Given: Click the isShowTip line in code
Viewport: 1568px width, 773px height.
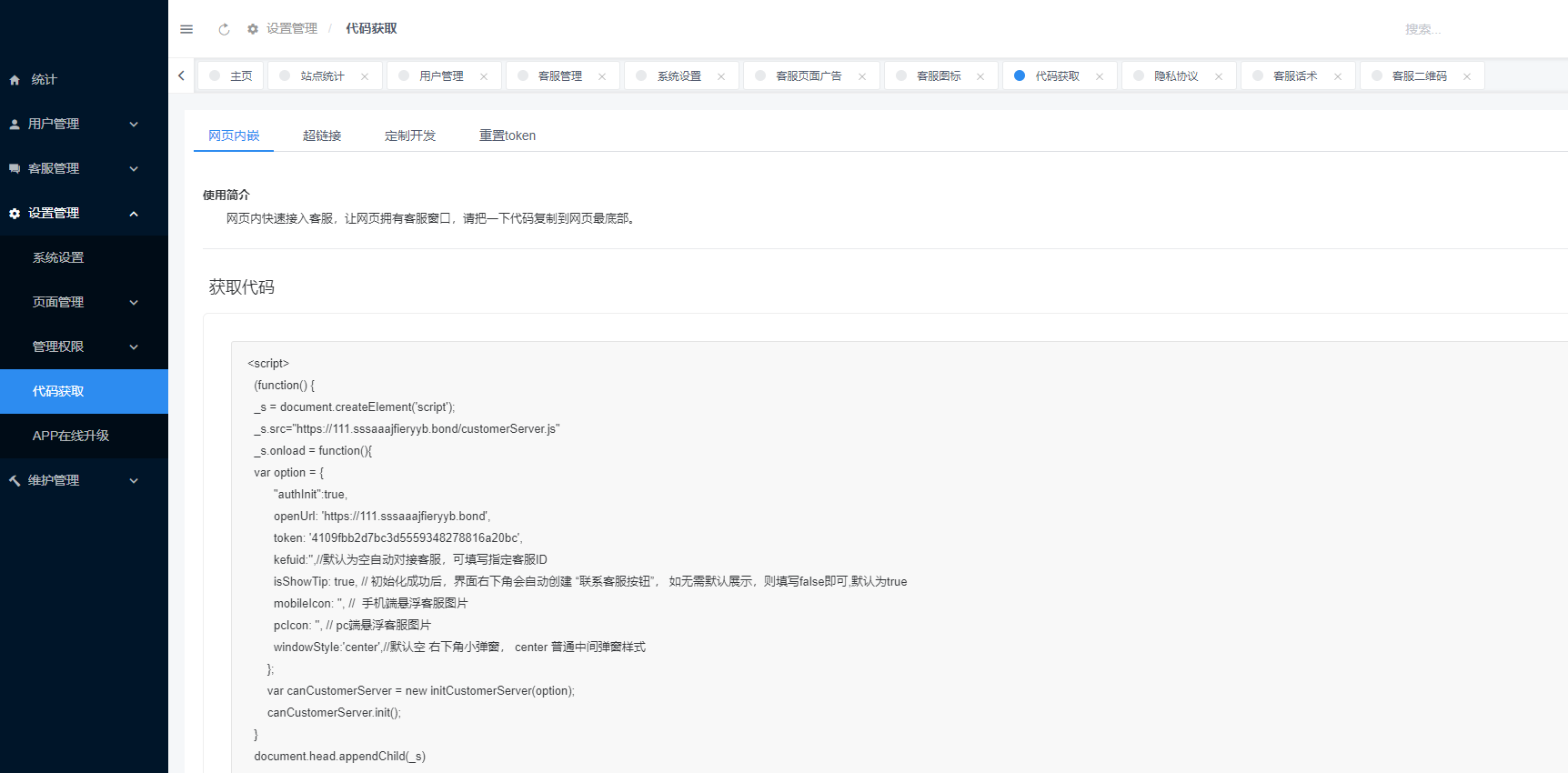Looking at the screenshot, I should coord(590,582).
